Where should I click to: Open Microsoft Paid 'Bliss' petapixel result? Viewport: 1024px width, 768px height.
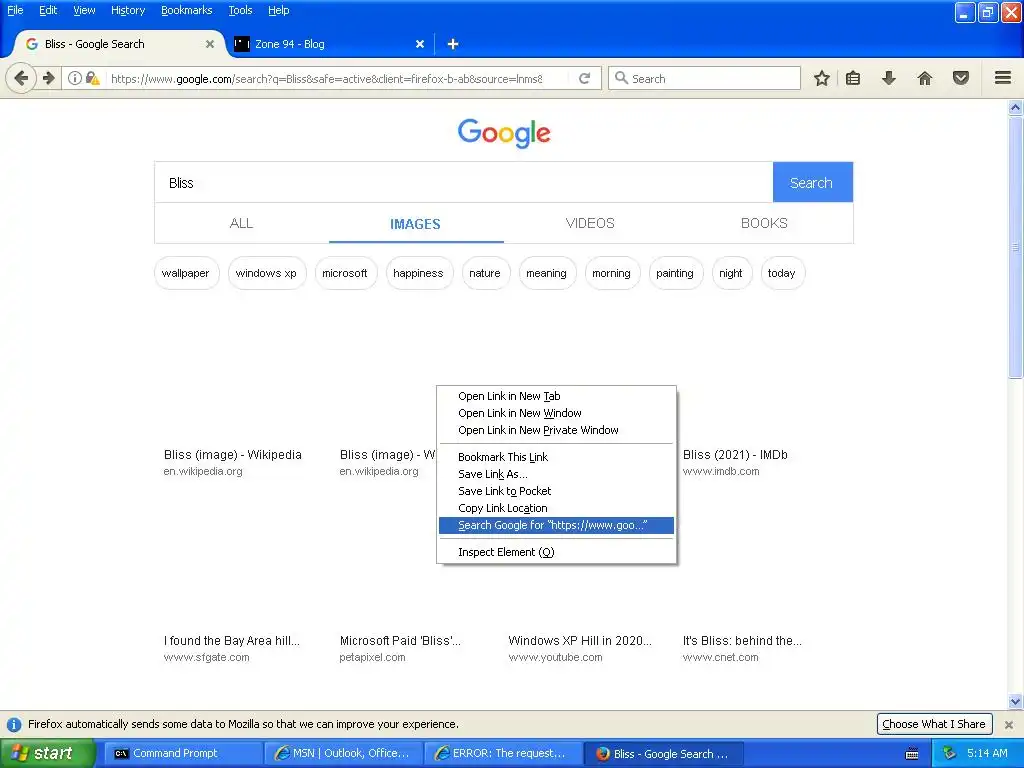click(400, 641)
